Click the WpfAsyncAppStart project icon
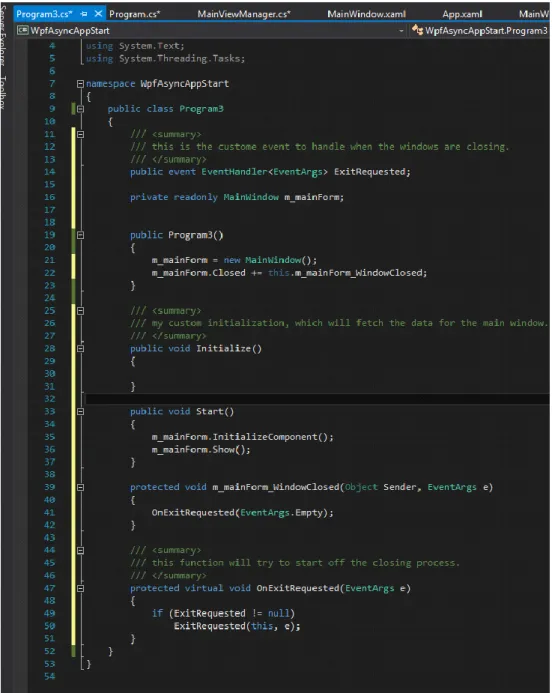 click(23, 30)
